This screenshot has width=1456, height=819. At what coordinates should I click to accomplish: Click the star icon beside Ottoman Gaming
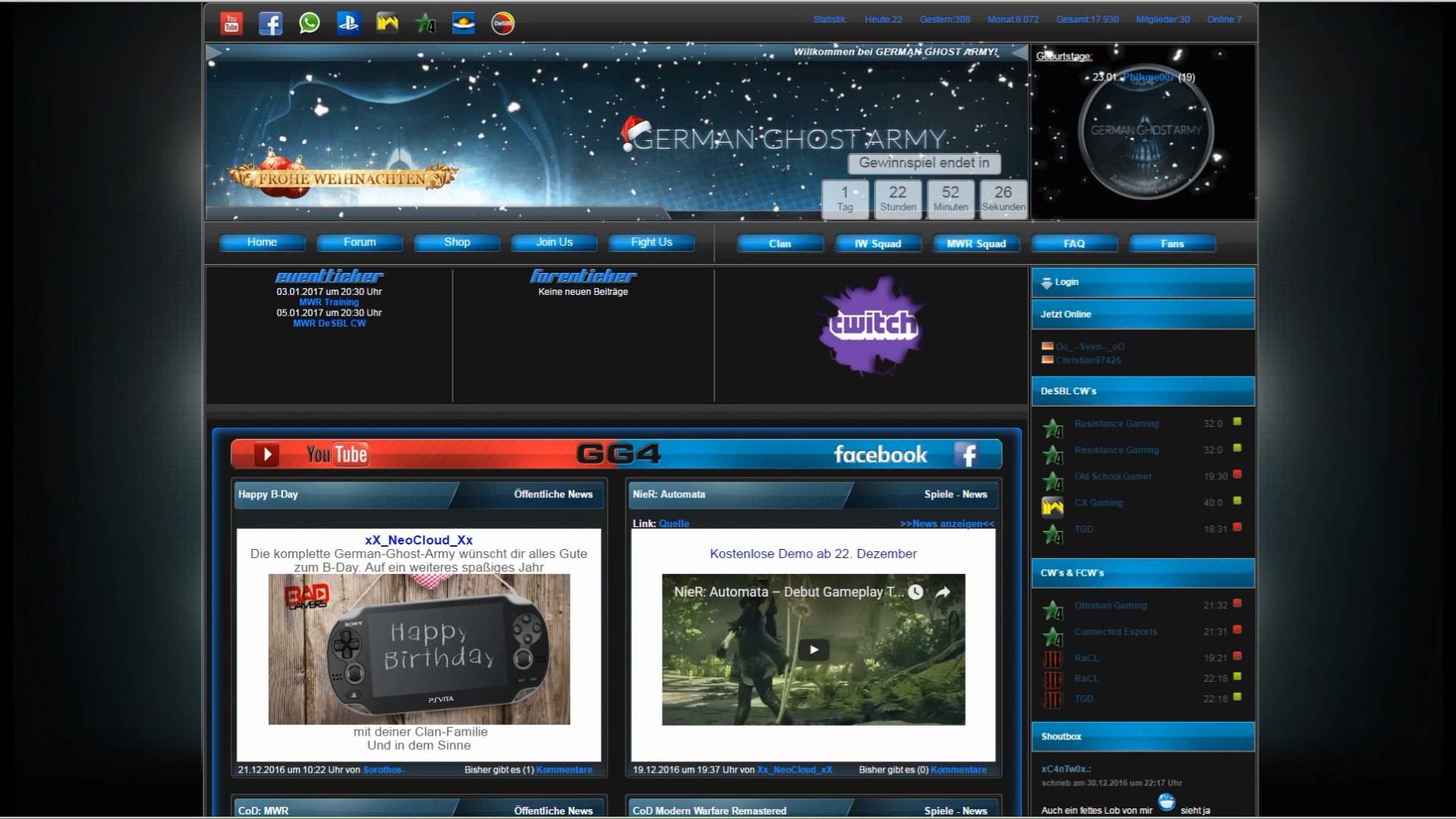click(1053, 610)
